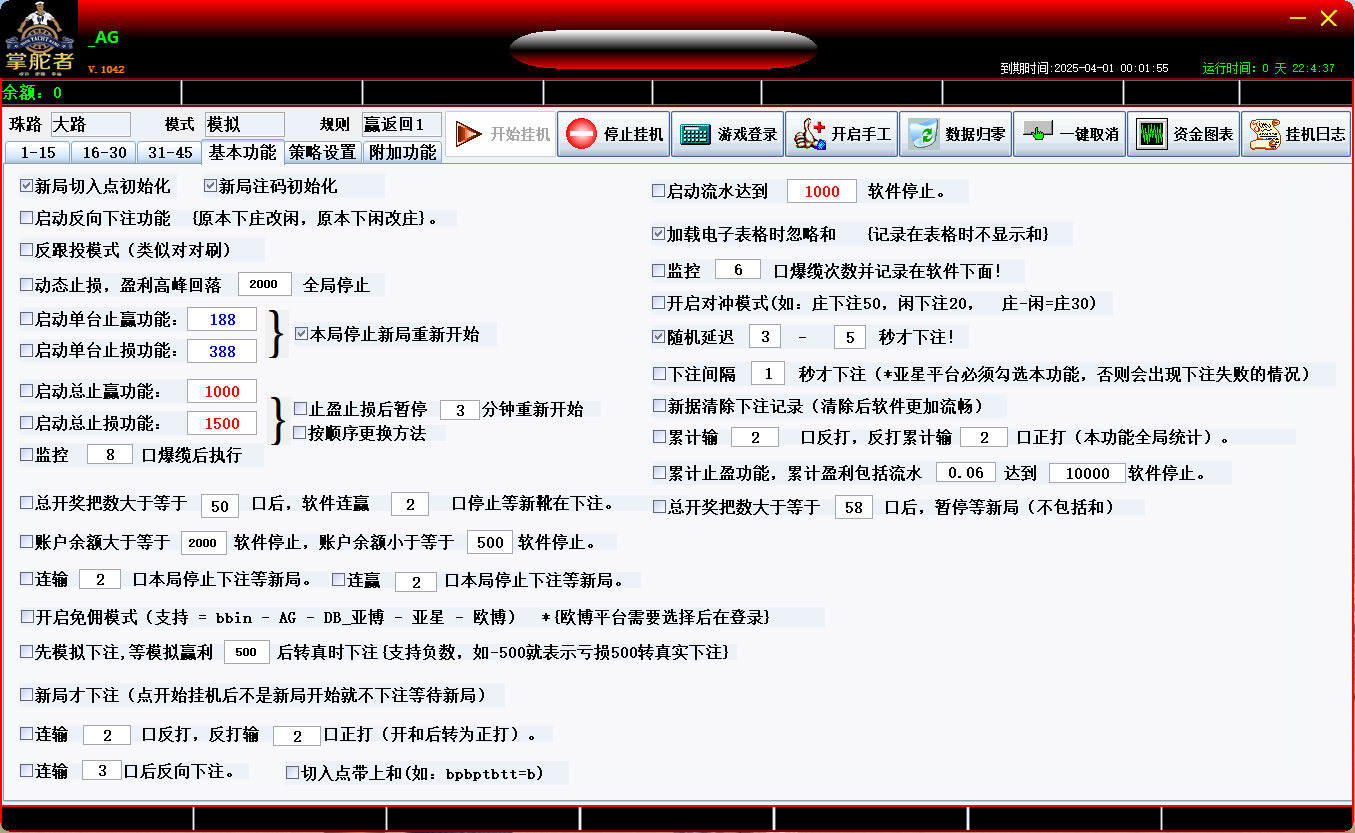Switch to the 策略设置 tab
Image resolution: width=1355 pixels, height=833 pixels.
point(323,153)
